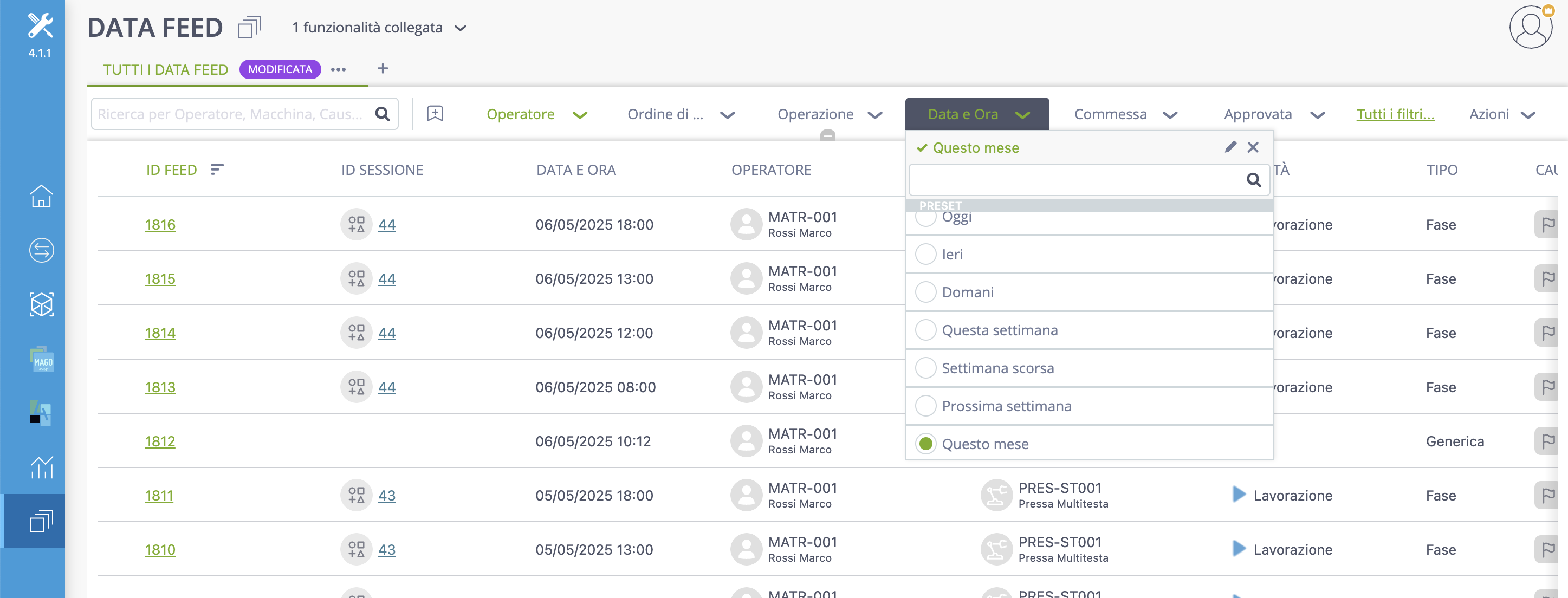The height and width of the screenshot is (598, 1568).
Task: Select the Prossima settimana radio option
Action: tap(926, 406)
